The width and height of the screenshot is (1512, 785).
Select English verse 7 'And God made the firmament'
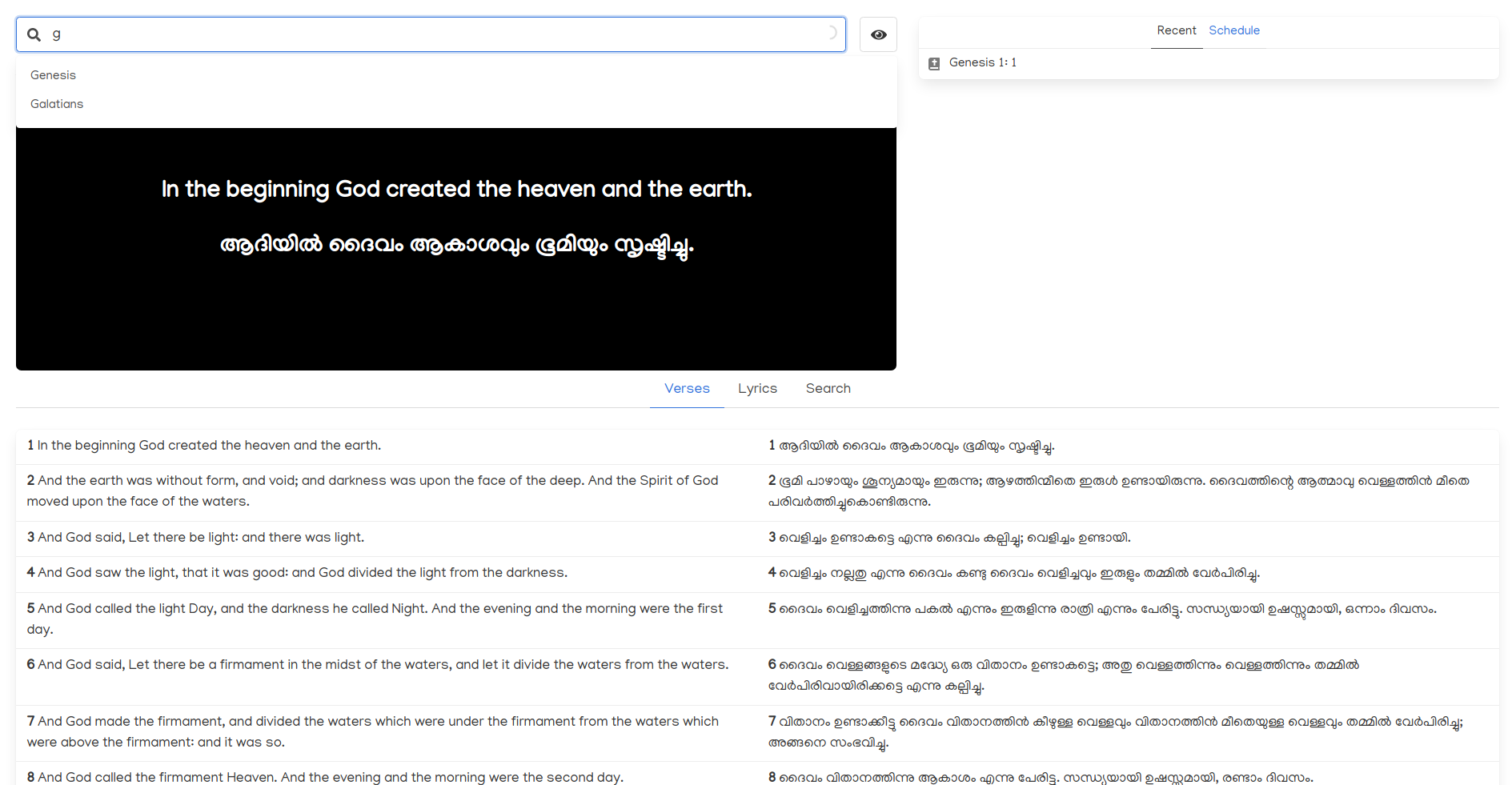click(387, 732)
